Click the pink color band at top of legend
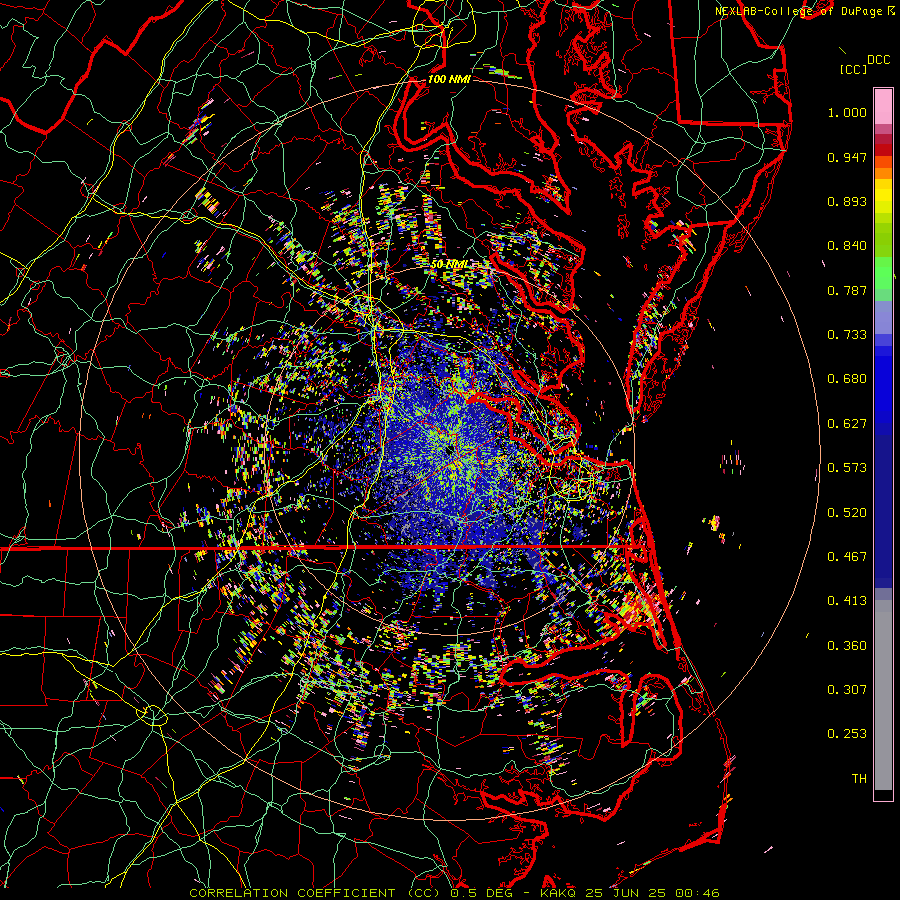 tap(883, 107)
